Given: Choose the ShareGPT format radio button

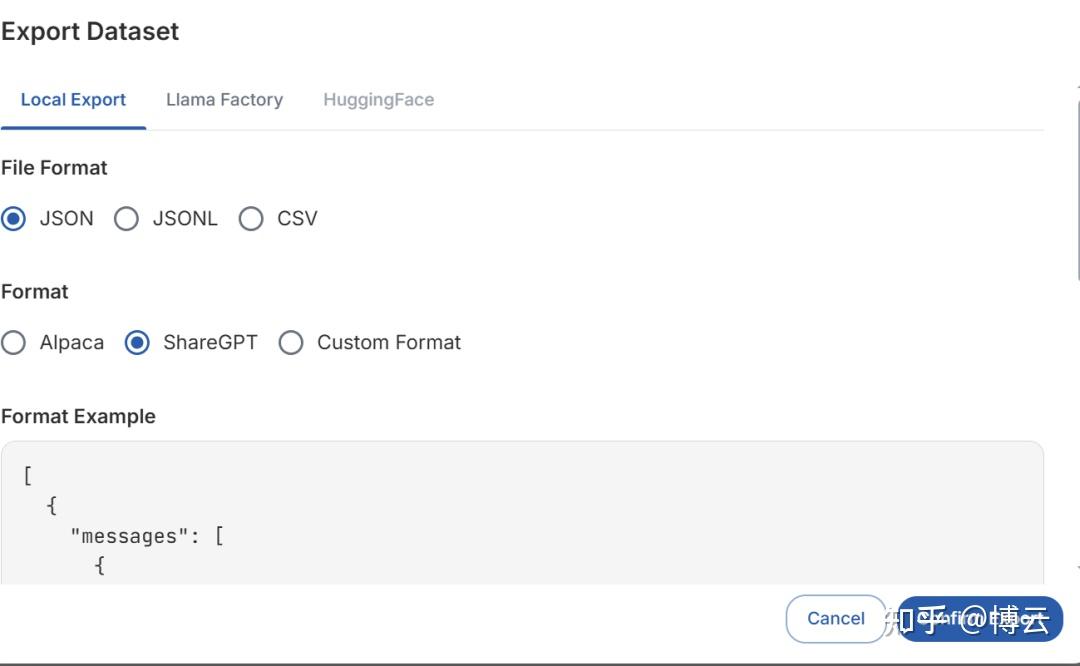Looking at the screenshot, I should [x=137, y=343].
